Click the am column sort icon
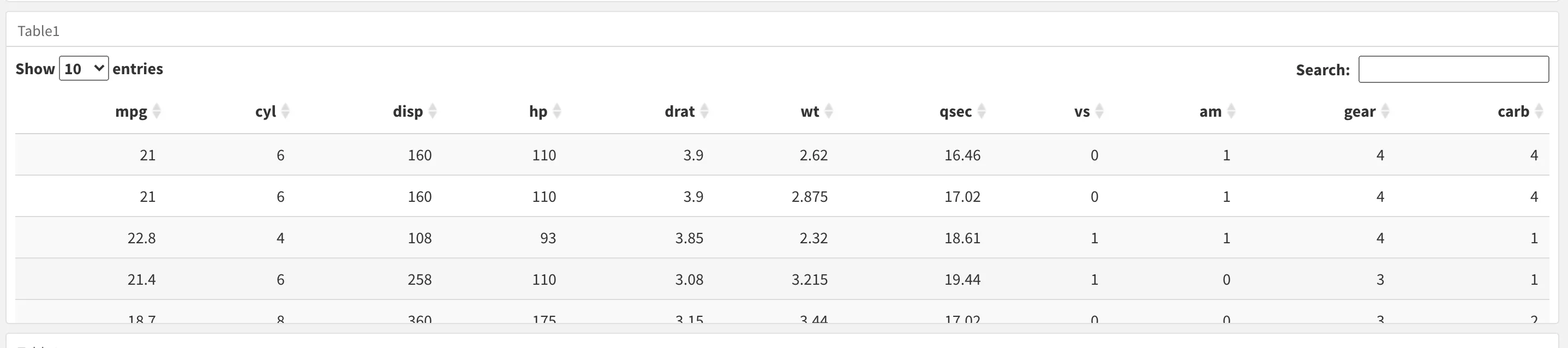Viewport: 1568px width, 348px height. (x=1231, y=111)
